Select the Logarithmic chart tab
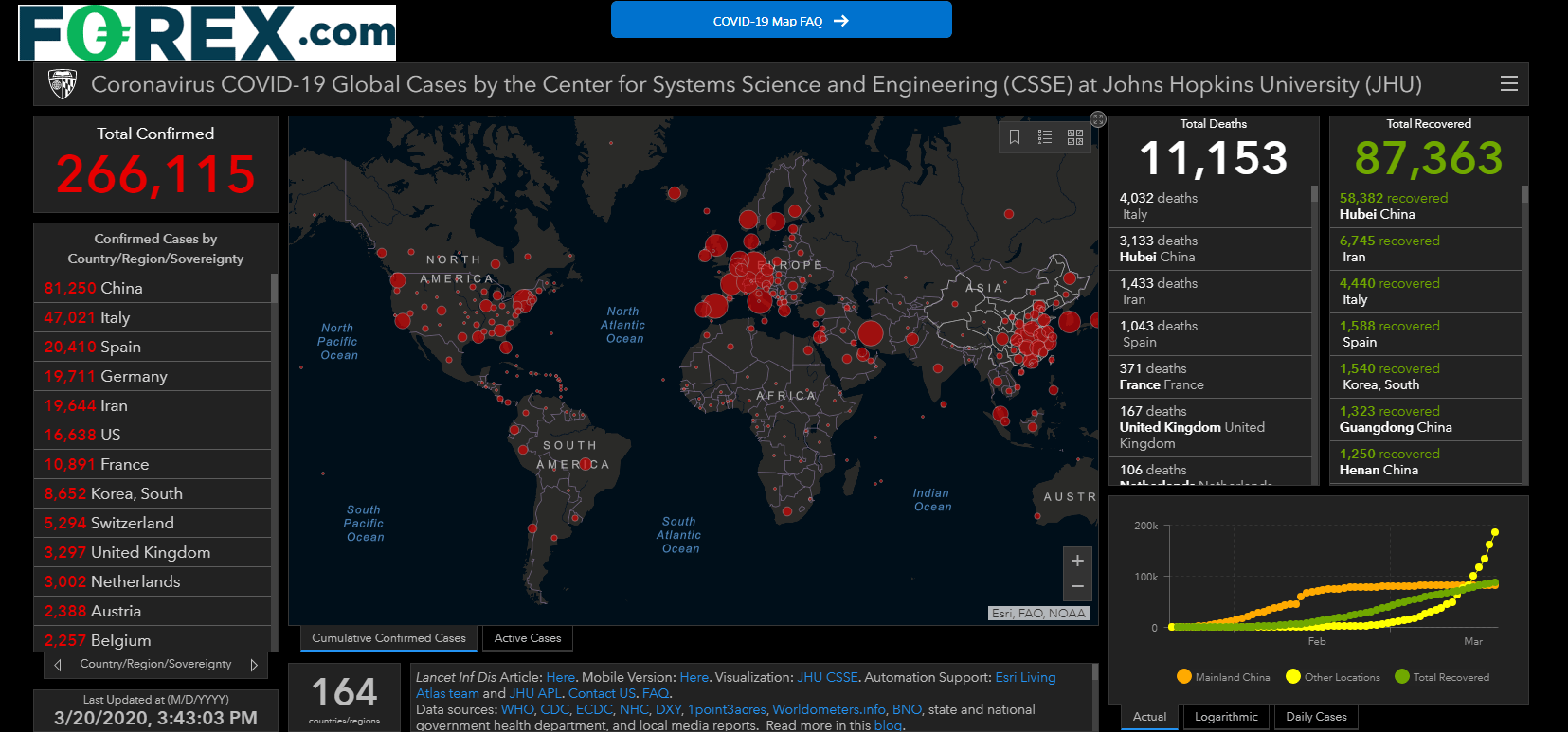Image resolution: width=1568 pixels, height=732 pixels. tap(1226, 717)
